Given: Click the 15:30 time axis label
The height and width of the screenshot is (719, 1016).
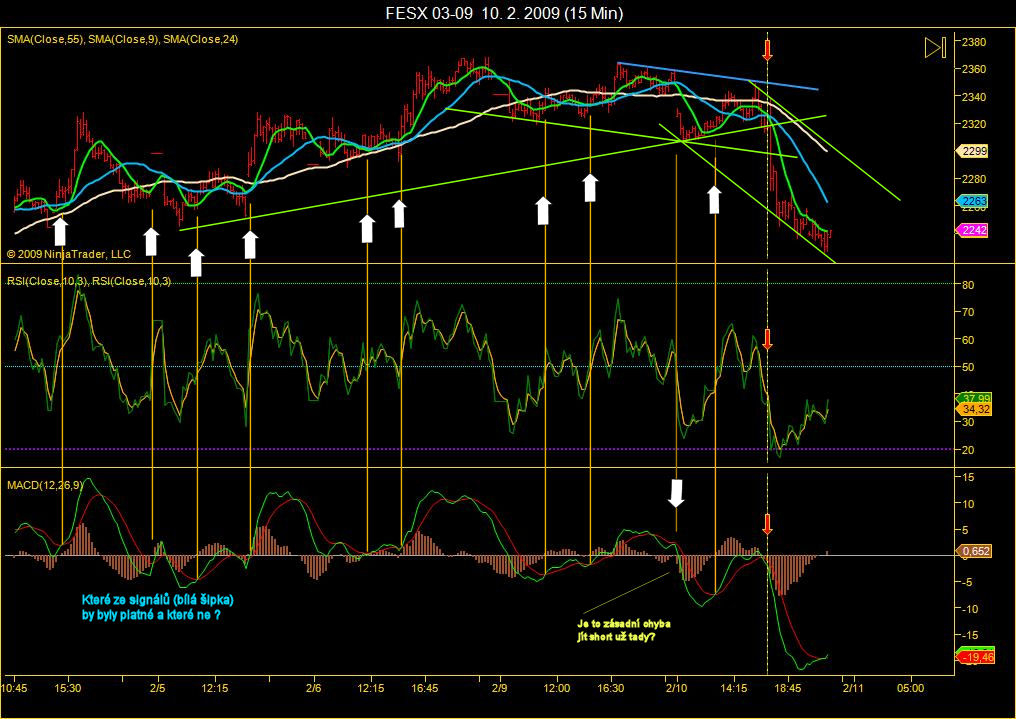Looking at the screenshot, I should tap(67, 688).
